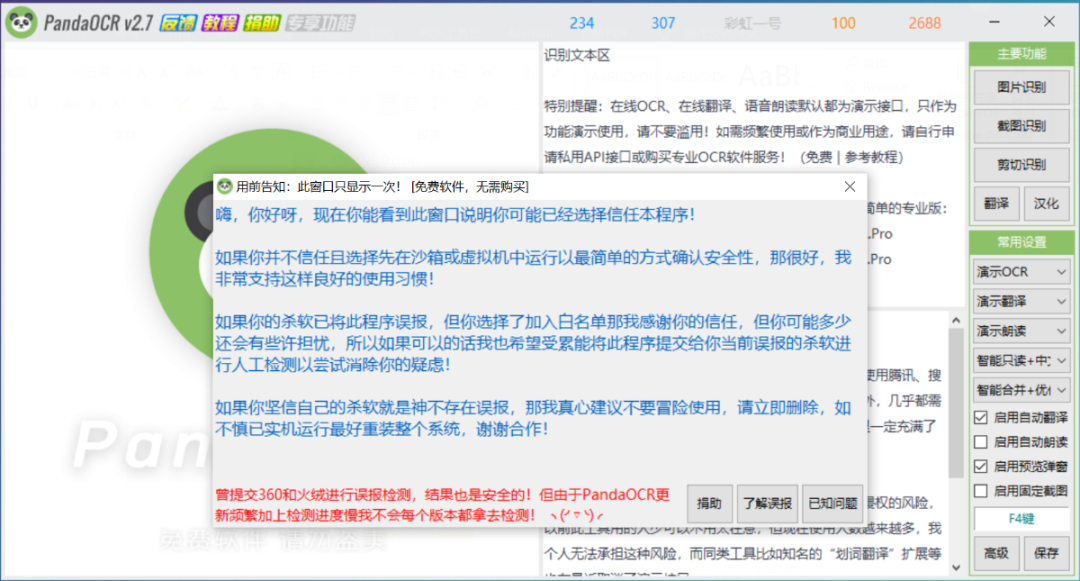Click the 常用设置 panel header
Screen dimensions: 1080x581
[x=1021, y=242]
